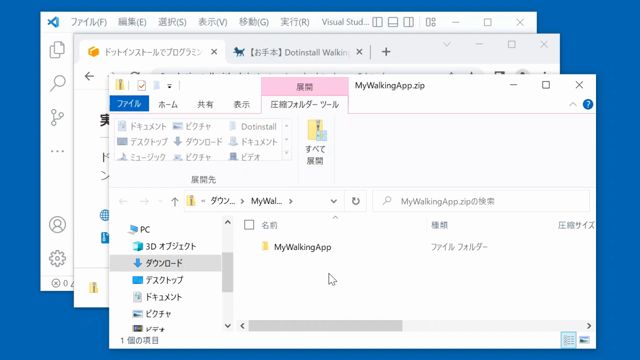The image size is (640, 360).
Task: Click breadcrumb chevron after MyWal...
Action: click(x=291, y=201)
